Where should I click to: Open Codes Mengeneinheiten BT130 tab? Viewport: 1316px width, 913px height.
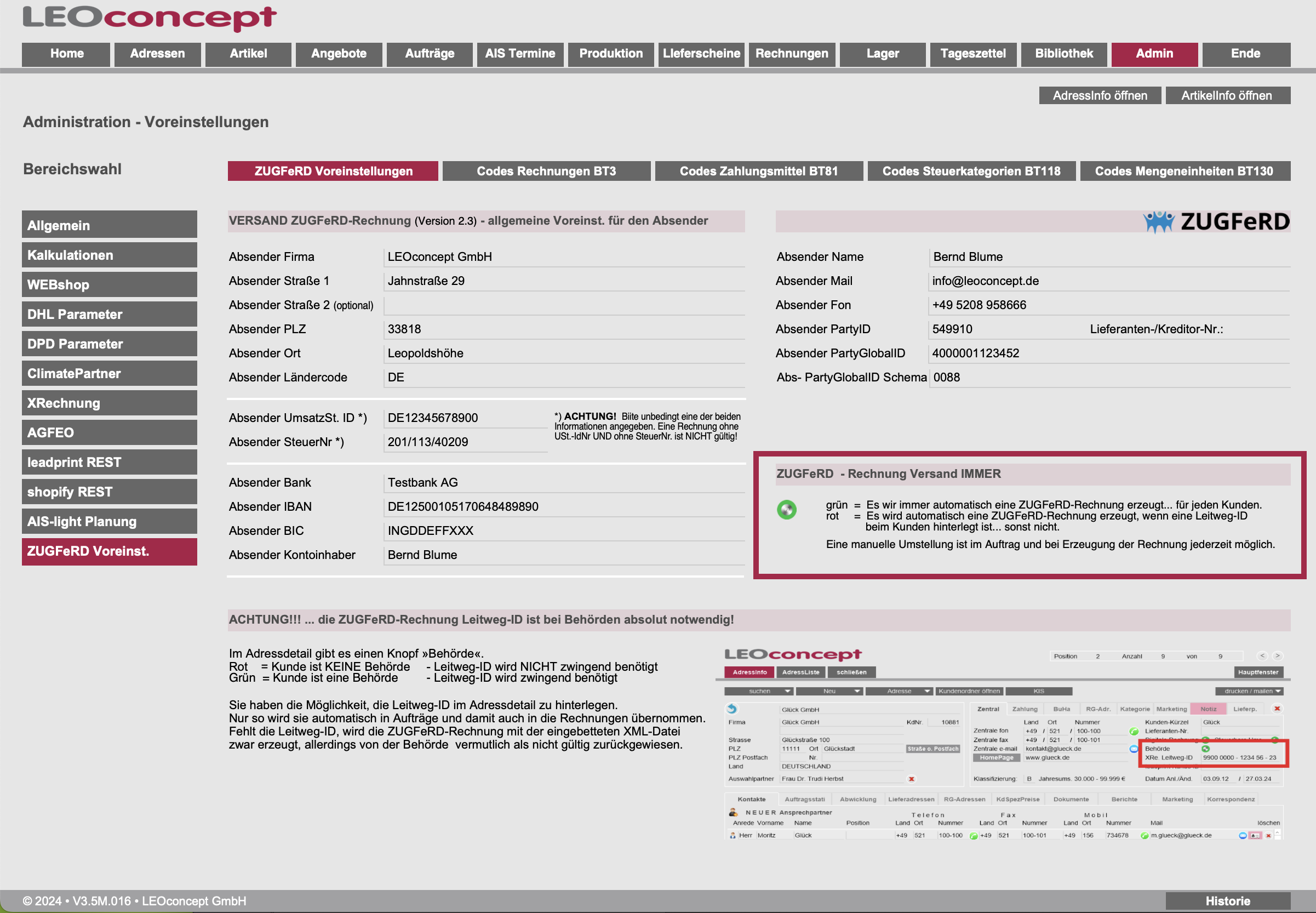coord(1185,171)
